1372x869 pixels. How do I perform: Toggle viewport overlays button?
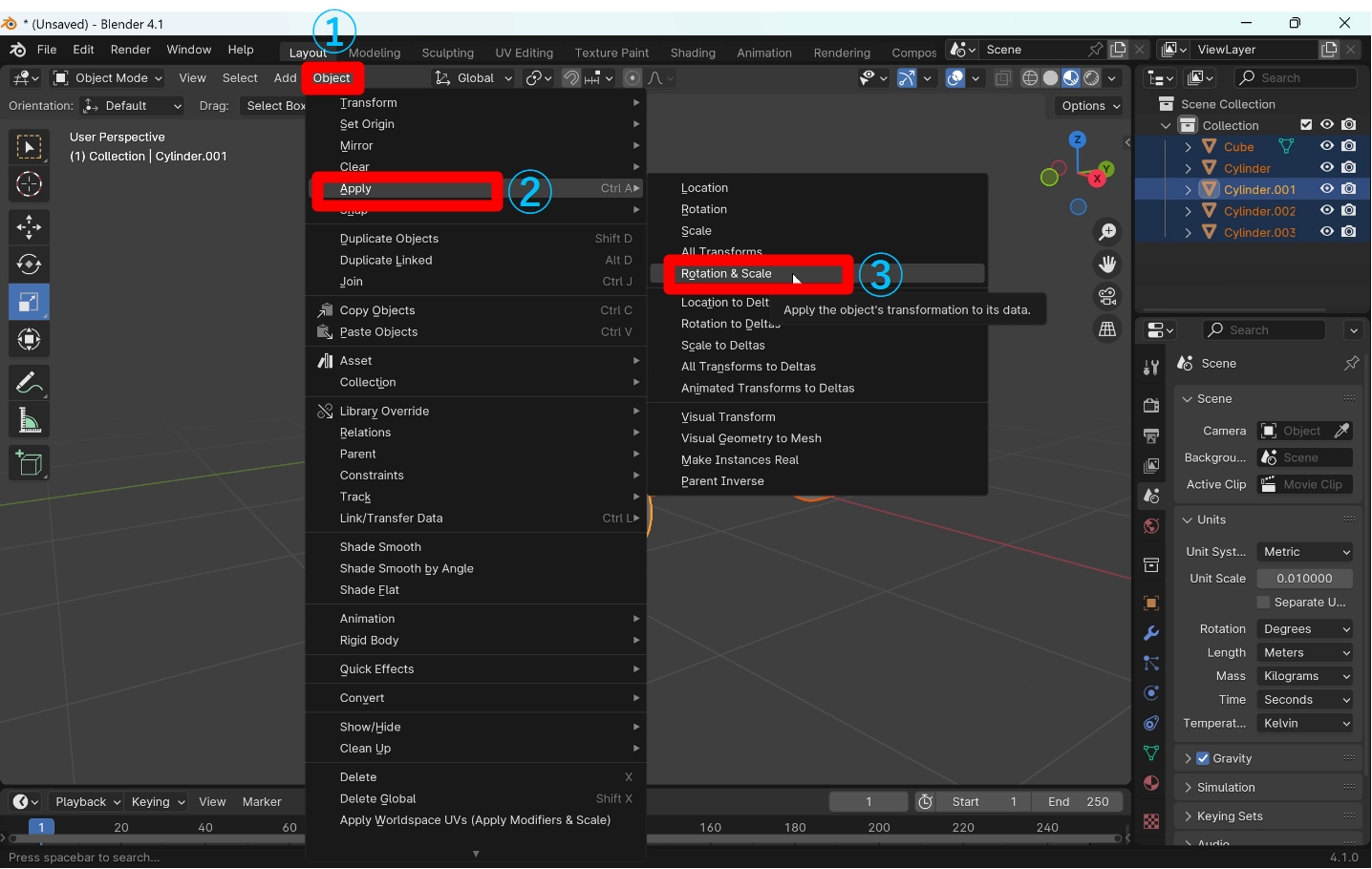[x=955, y=78]
